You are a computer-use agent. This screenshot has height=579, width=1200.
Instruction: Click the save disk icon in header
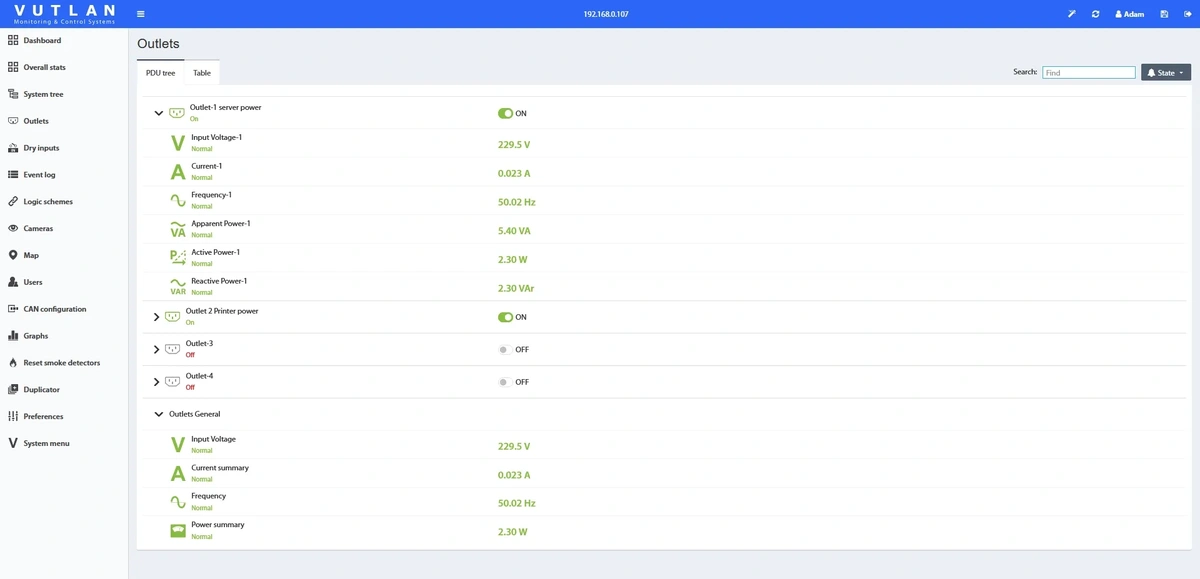pos(1164,14)
